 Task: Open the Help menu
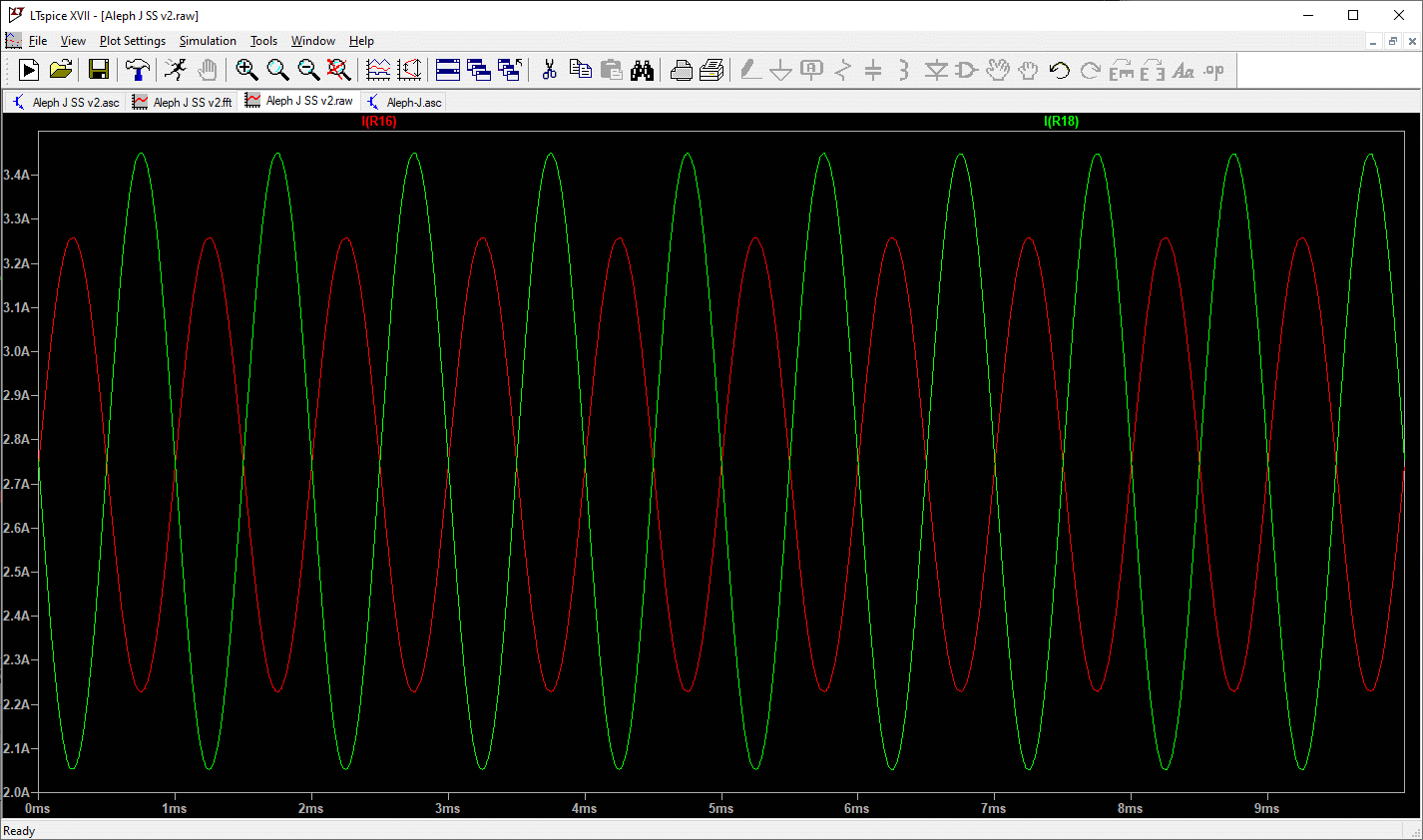pos(361,41)
